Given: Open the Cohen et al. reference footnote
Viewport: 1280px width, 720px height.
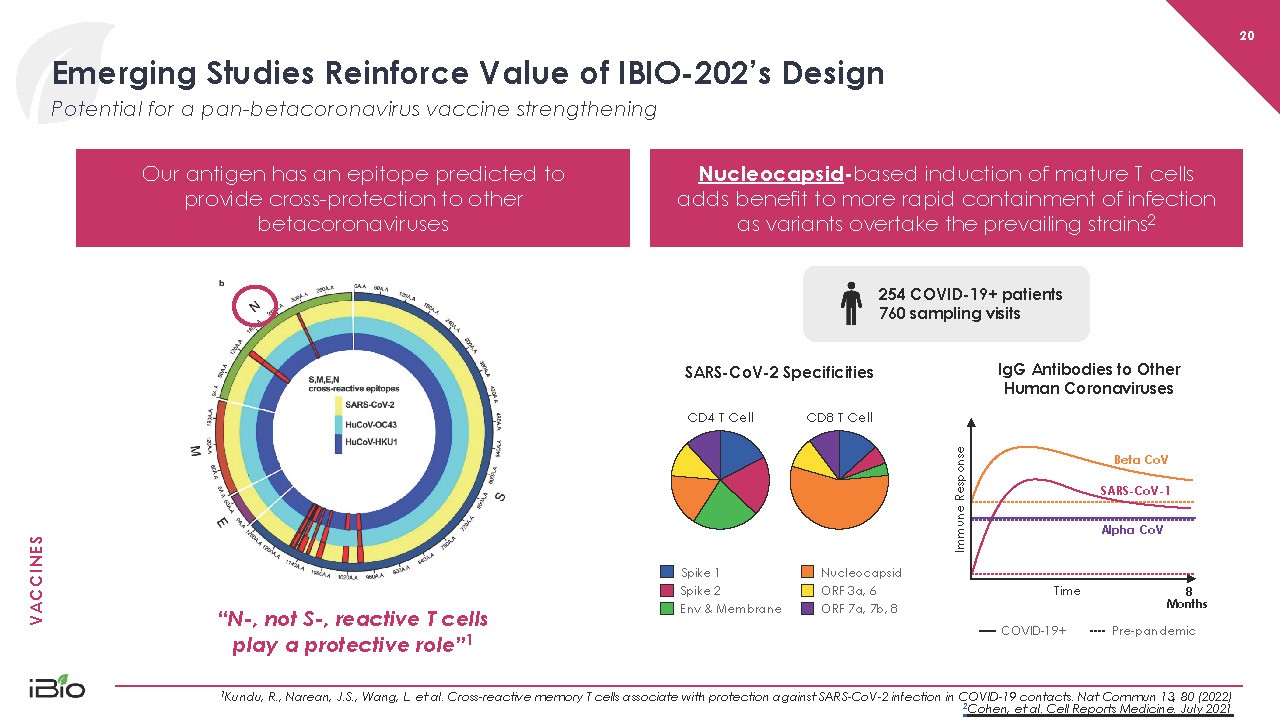Looking at the screenshot, I should pyautogui.click(x=1097, y=709).
